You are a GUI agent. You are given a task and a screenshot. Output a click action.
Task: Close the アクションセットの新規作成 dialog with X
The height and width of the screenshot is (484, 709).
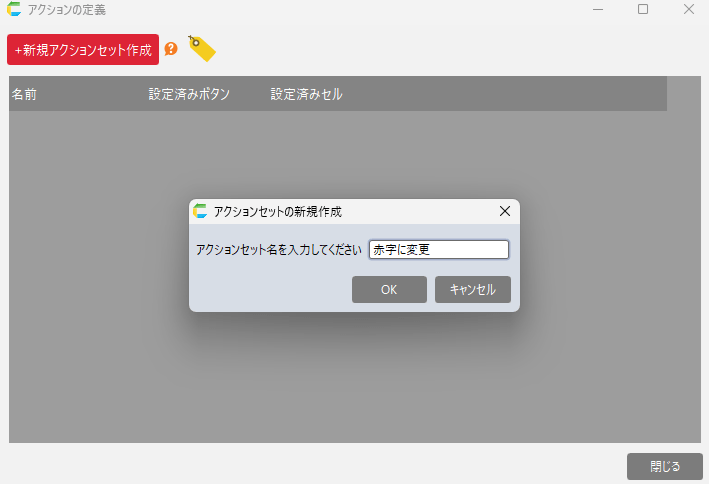[504, 211]
